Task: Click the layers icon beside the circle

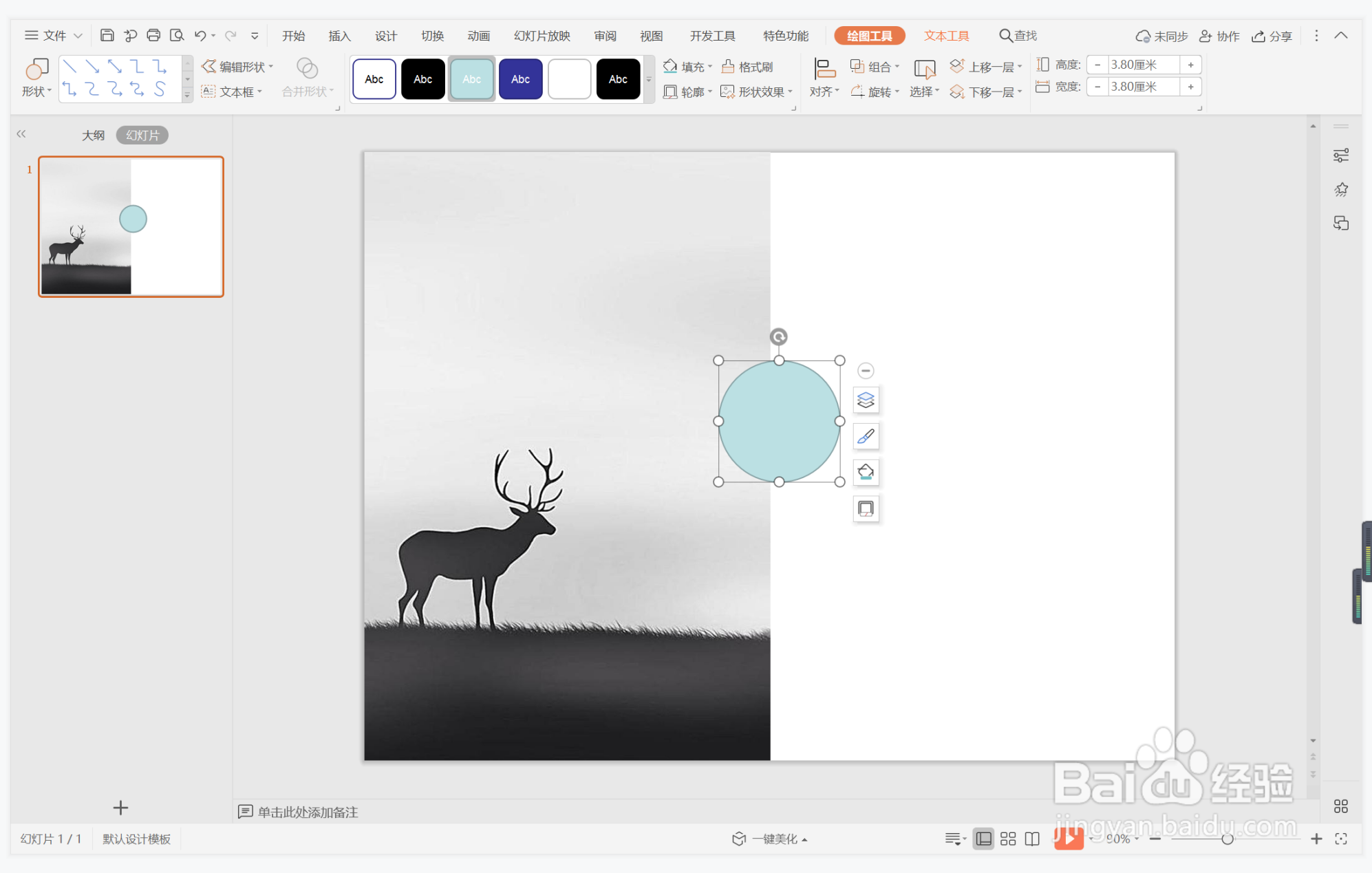Action: coord(866,400)
